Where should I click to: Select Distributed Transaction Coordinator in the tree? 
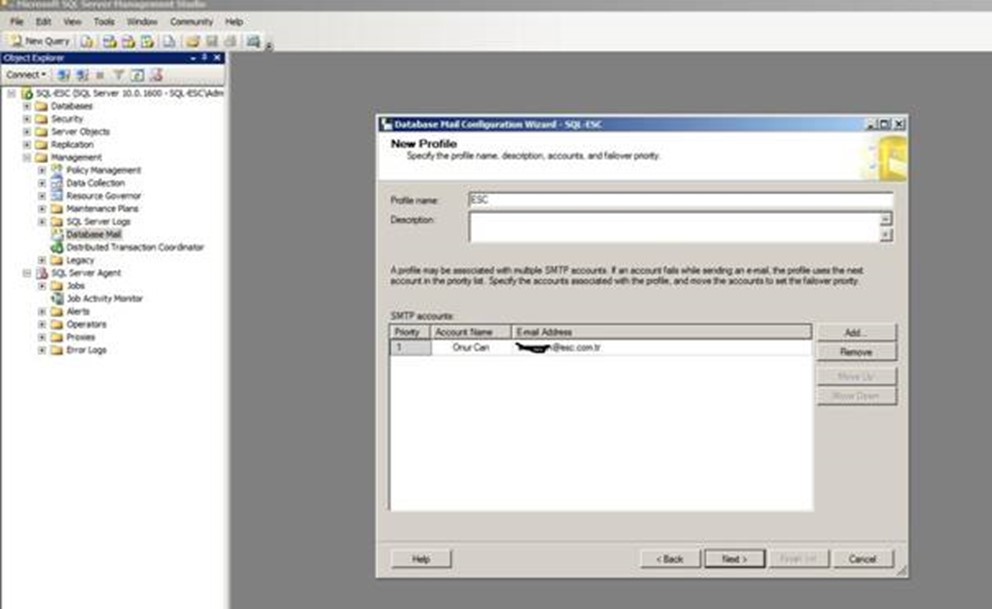click(x=135, y=247)
